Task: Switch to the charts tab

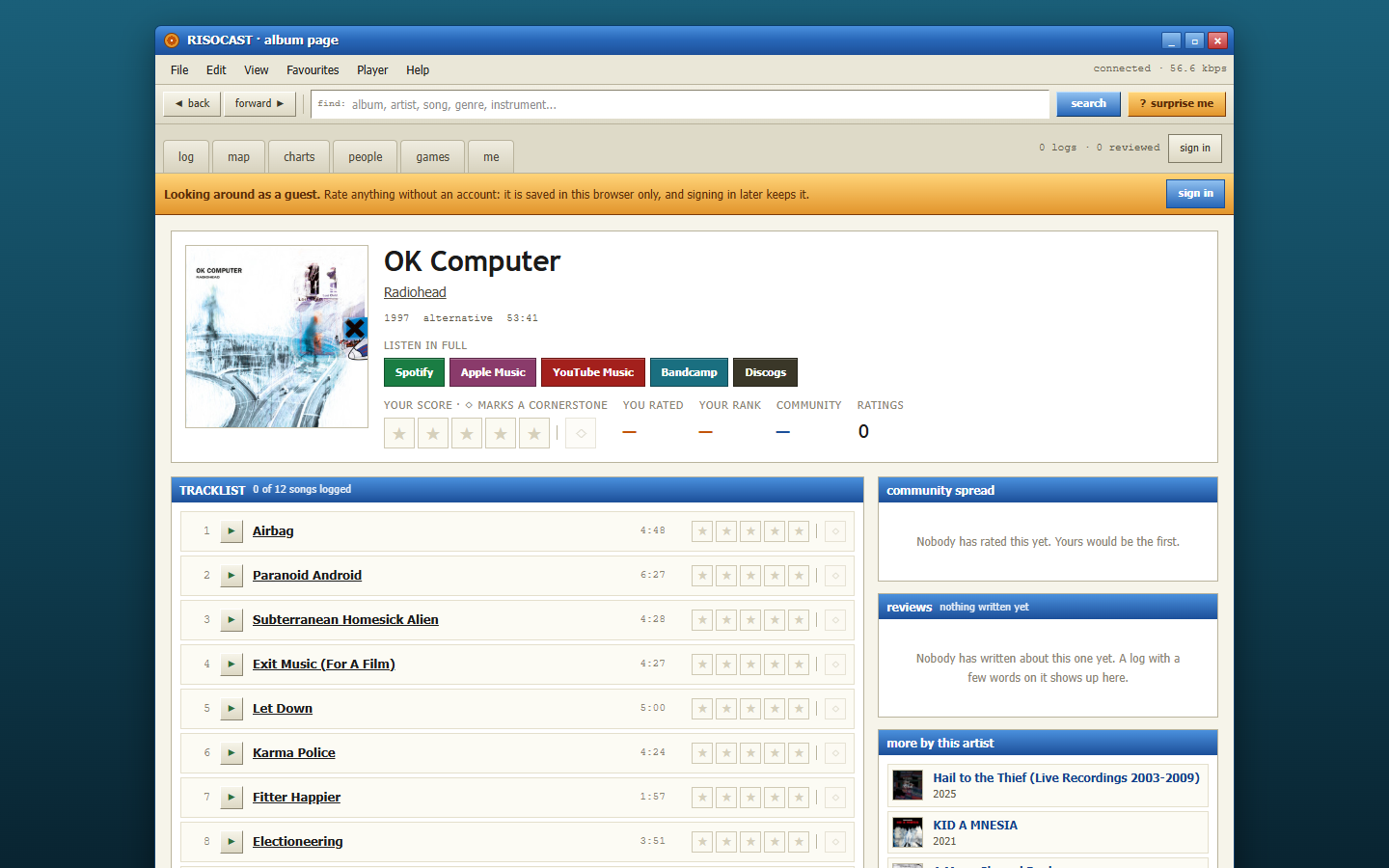Action: 299,157
